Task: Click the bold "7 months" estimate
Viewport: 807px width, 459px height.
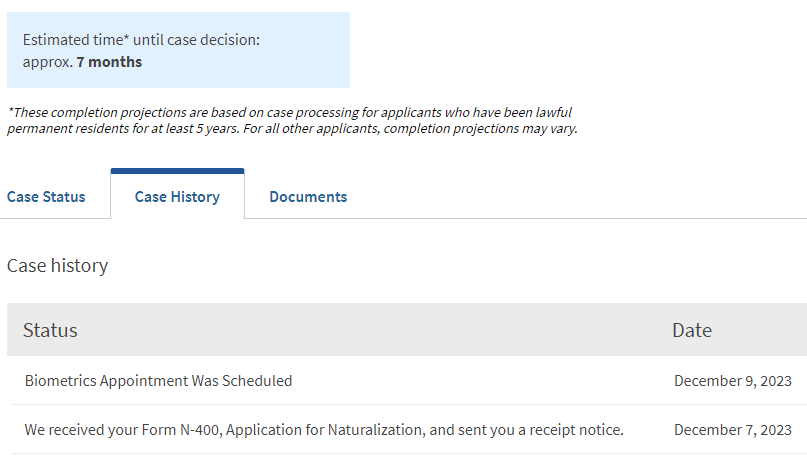Action: coord(109,62)
